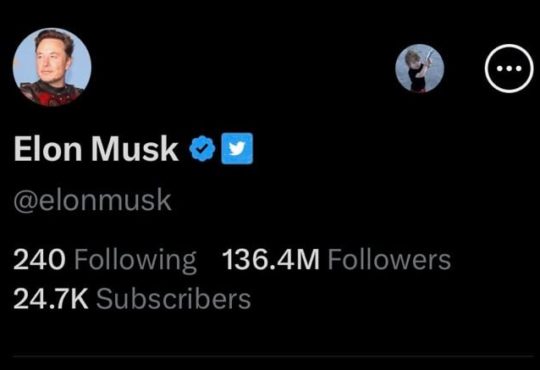
Task: Expand profile actions via the circled ellipsis
Action: pos(509,68)
